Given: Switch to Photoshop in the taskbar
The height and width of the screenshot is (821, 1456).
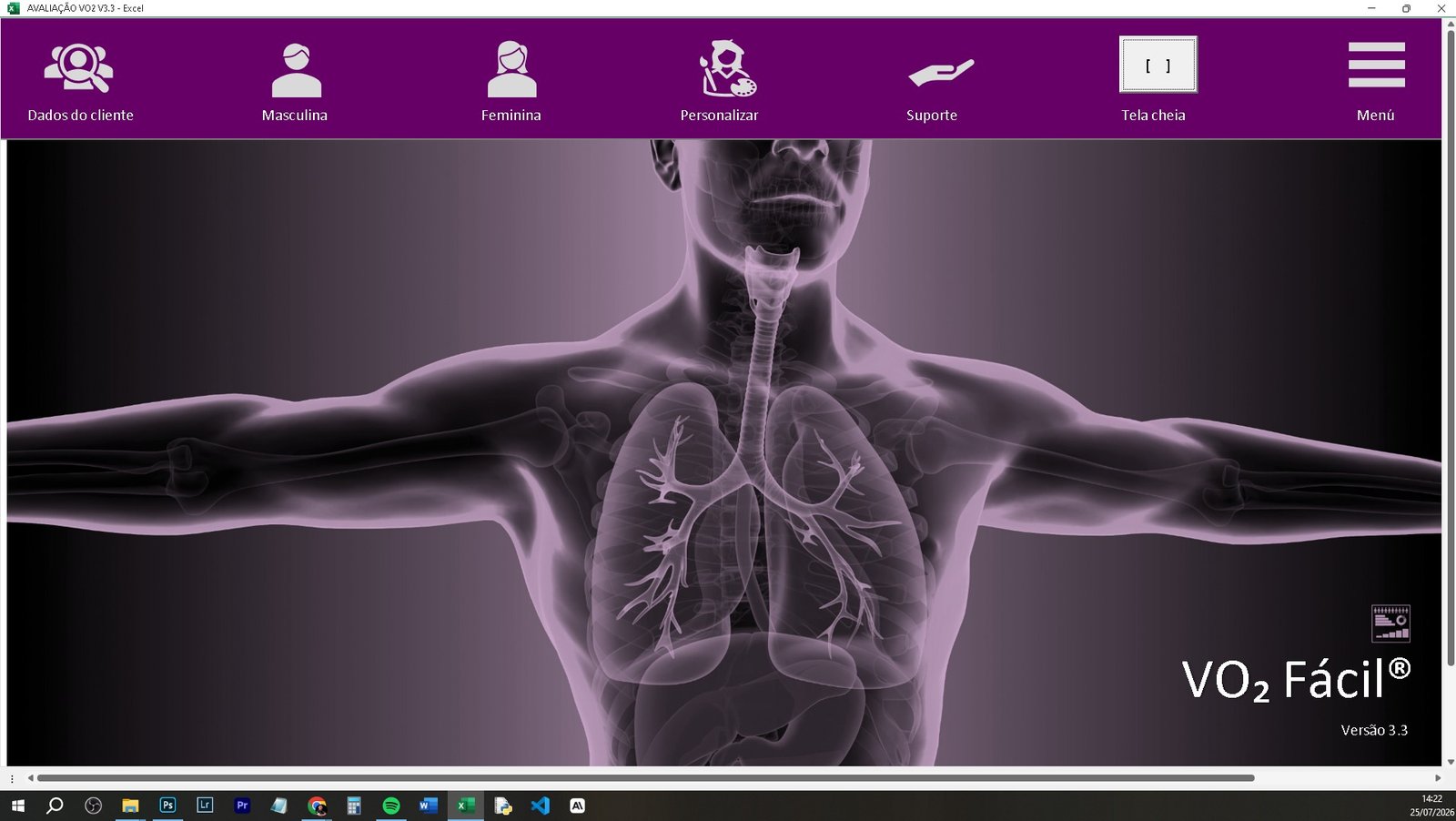Looking at the screenshot, I should tap(167, 806).
